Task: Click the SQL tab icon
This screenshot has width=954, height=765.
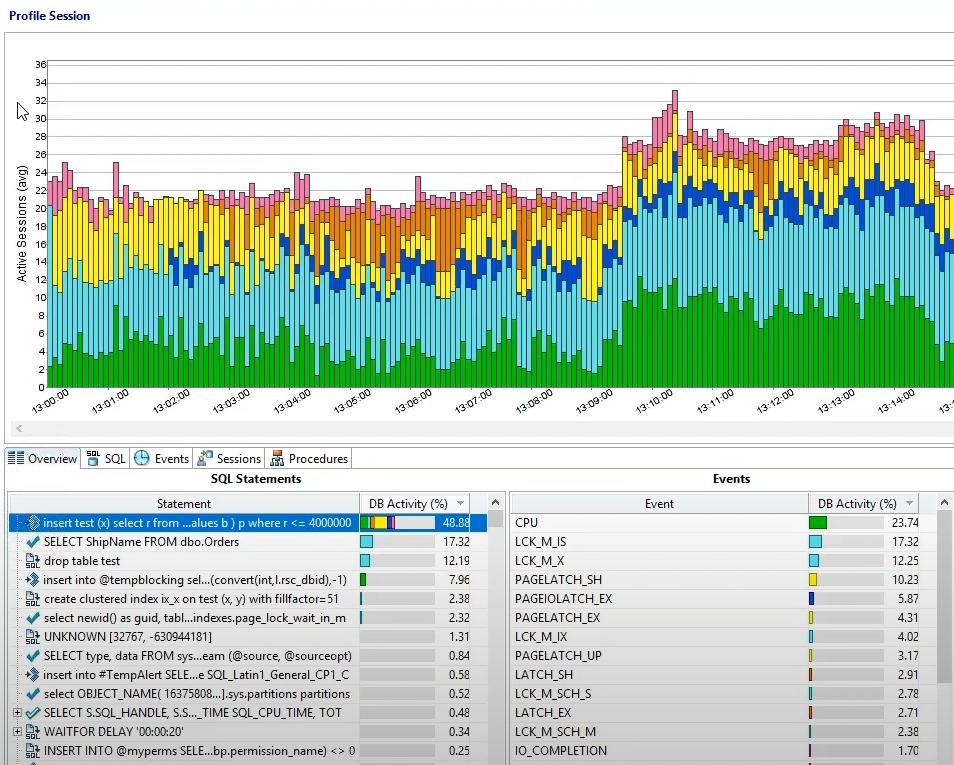Action: click(x=93, y=458)
